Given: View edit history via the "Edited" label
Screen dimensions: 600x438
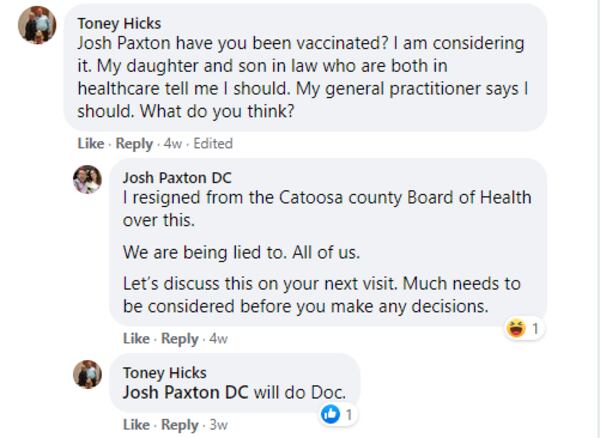Looking at the screenshot, I should click(213, 144).
